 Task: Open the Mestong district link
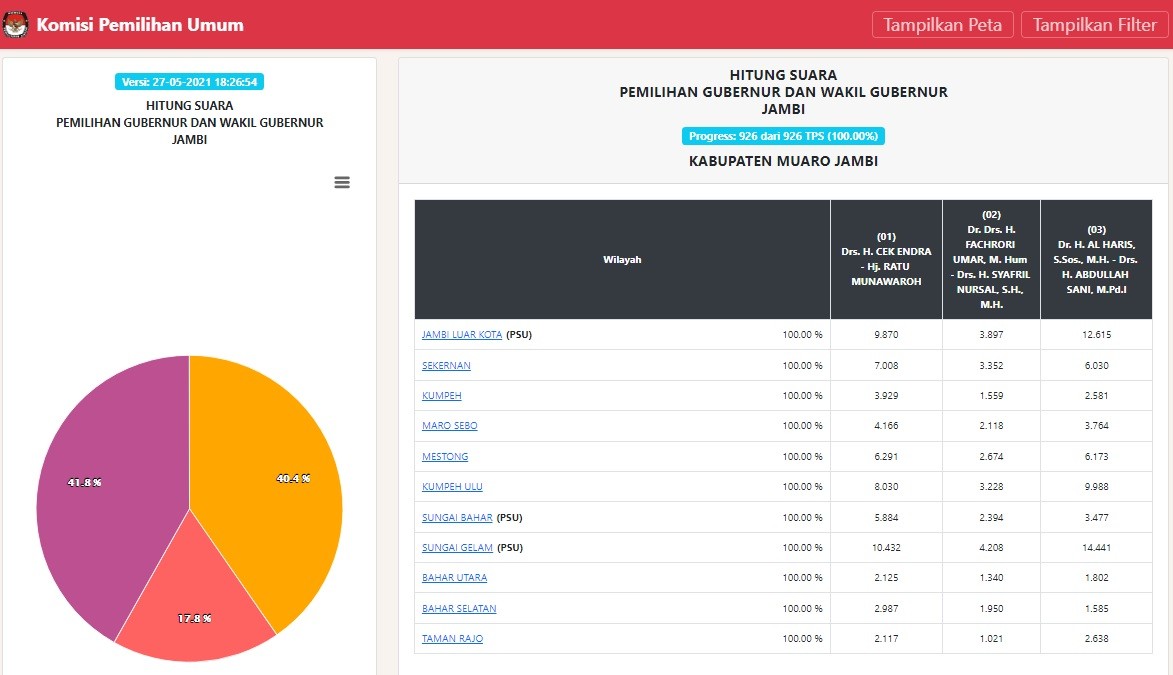[445, 457]
